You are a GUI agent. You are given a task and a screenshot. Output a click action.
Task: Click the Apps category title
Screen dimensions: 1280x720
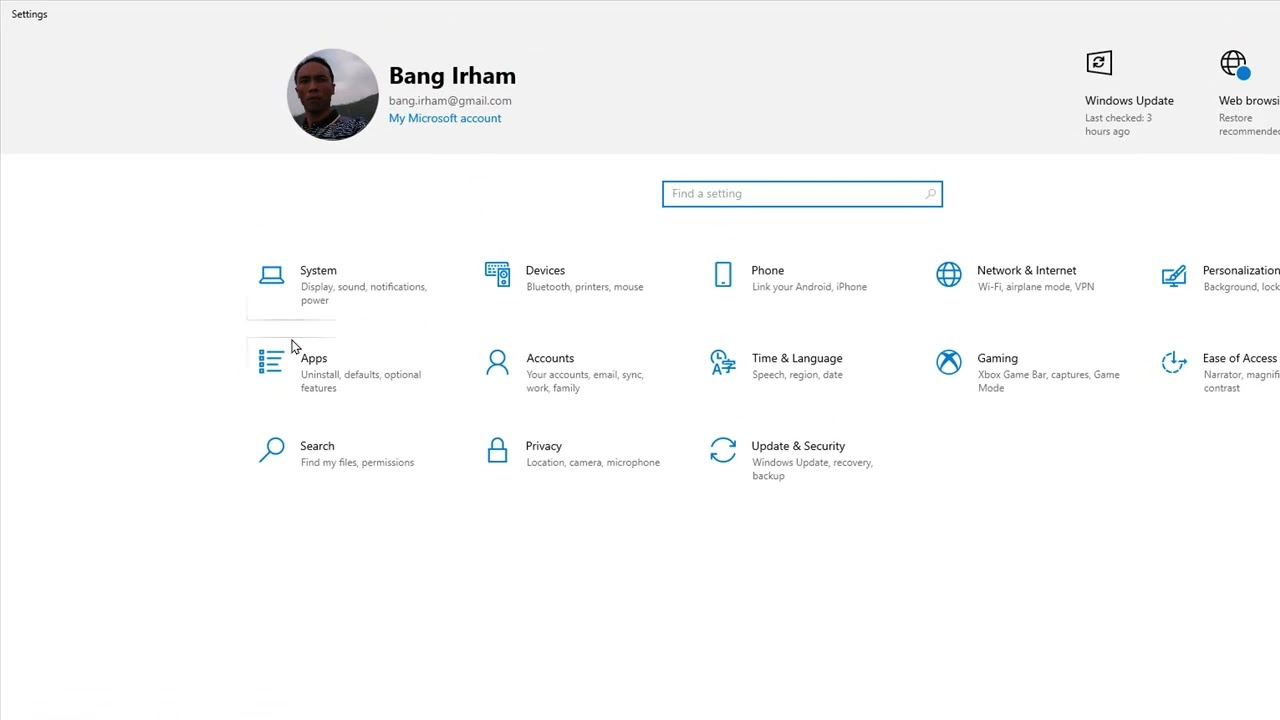tap(314, 358)
